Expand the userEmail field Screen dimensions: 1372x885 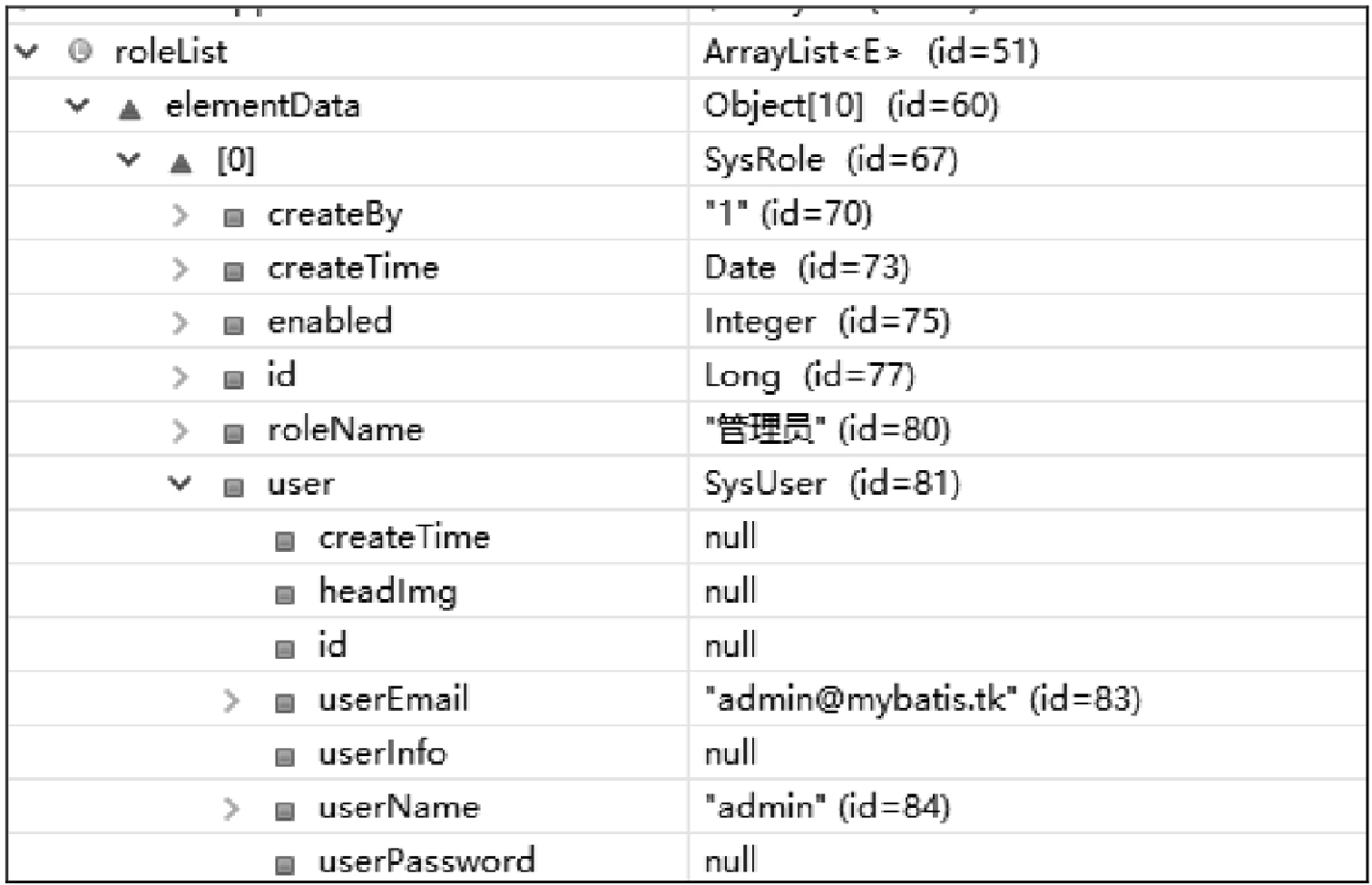pos(231,700)
